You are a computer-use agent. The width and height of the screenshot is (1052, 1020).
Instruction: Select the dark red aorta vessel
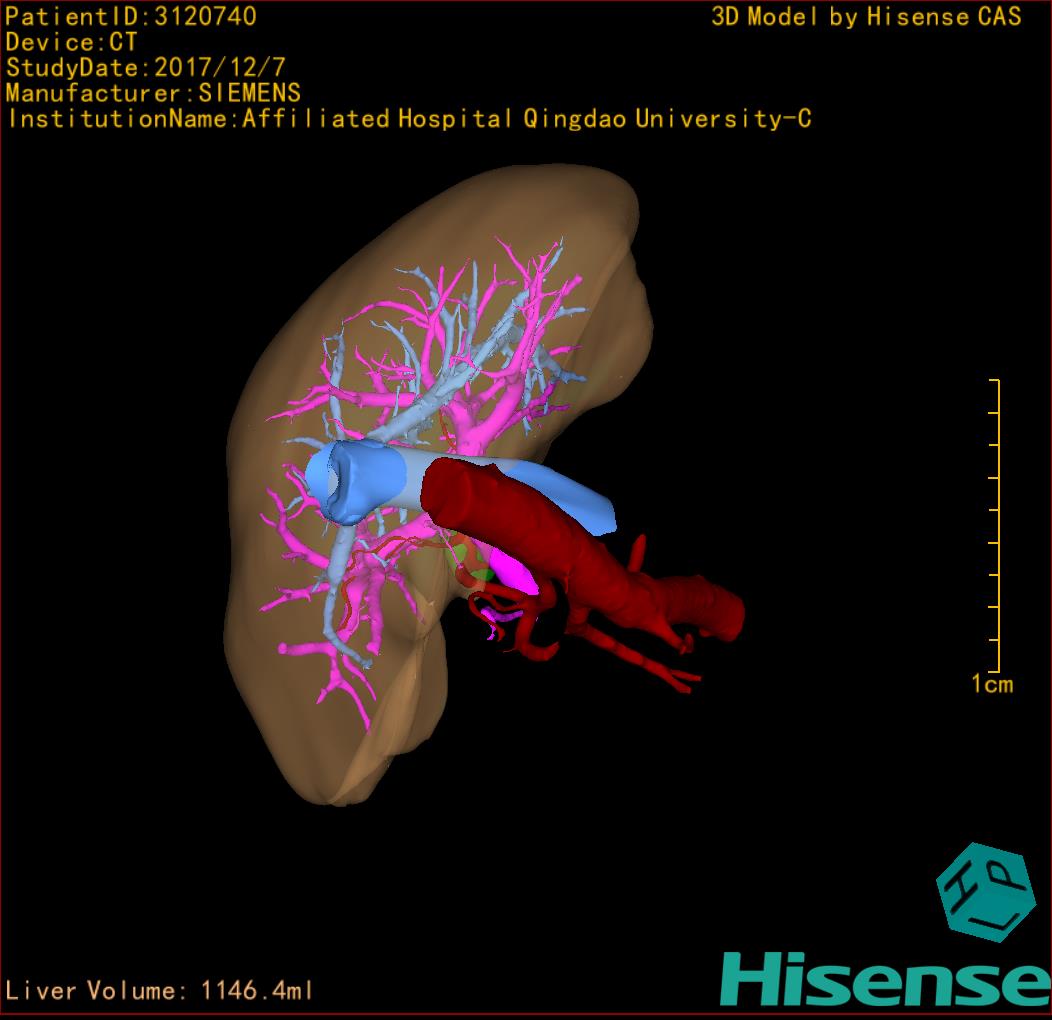560,540
